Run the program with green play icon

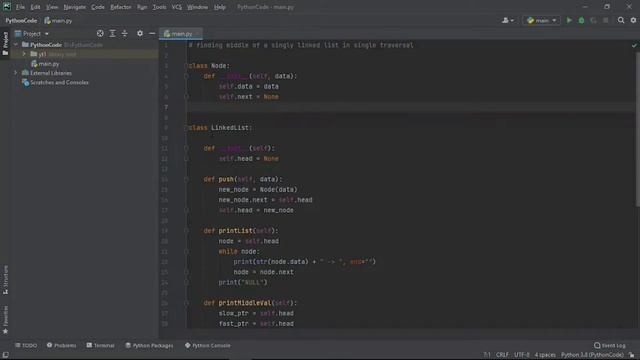(569, 20)
